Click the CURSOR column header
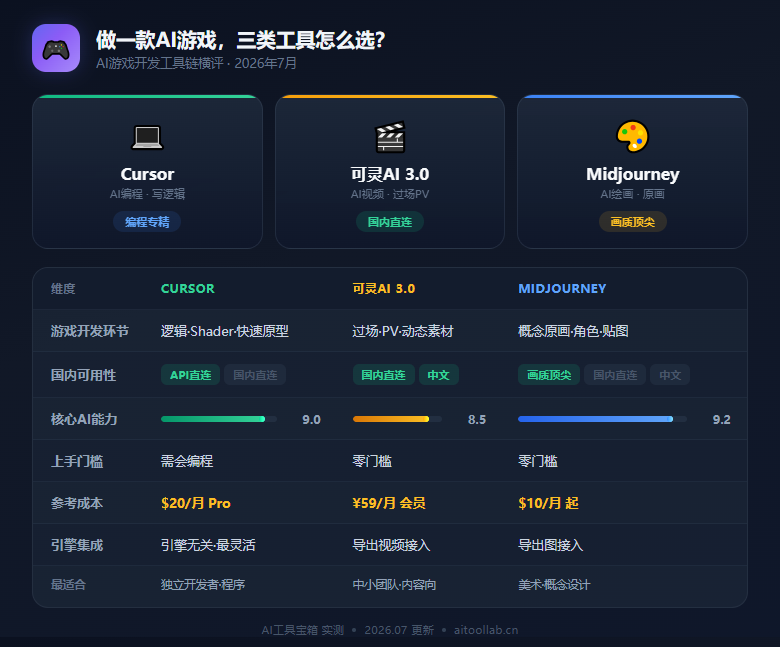Viewport: 780px width, 647px height. click(188, 288)
